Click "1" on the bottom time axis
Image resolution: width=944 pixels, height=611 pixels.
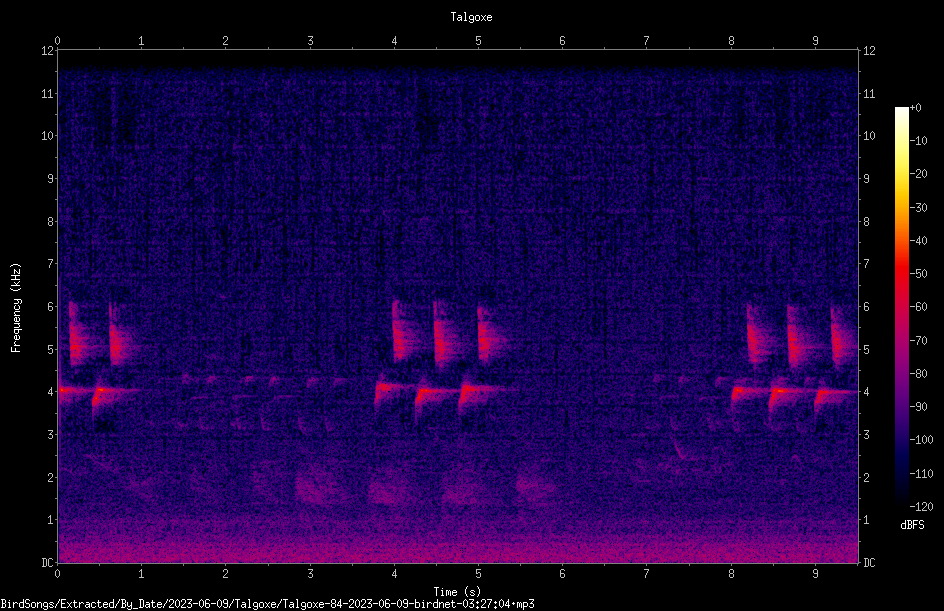141,574
